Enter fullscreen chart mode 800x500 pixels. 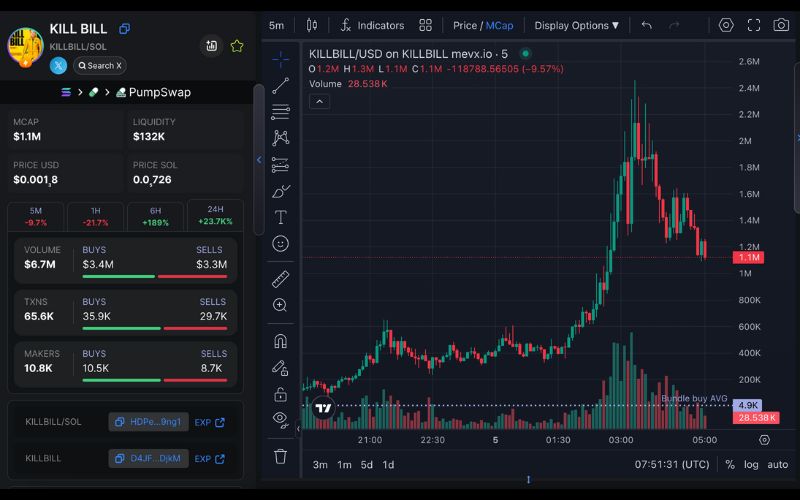pos(754,25)
